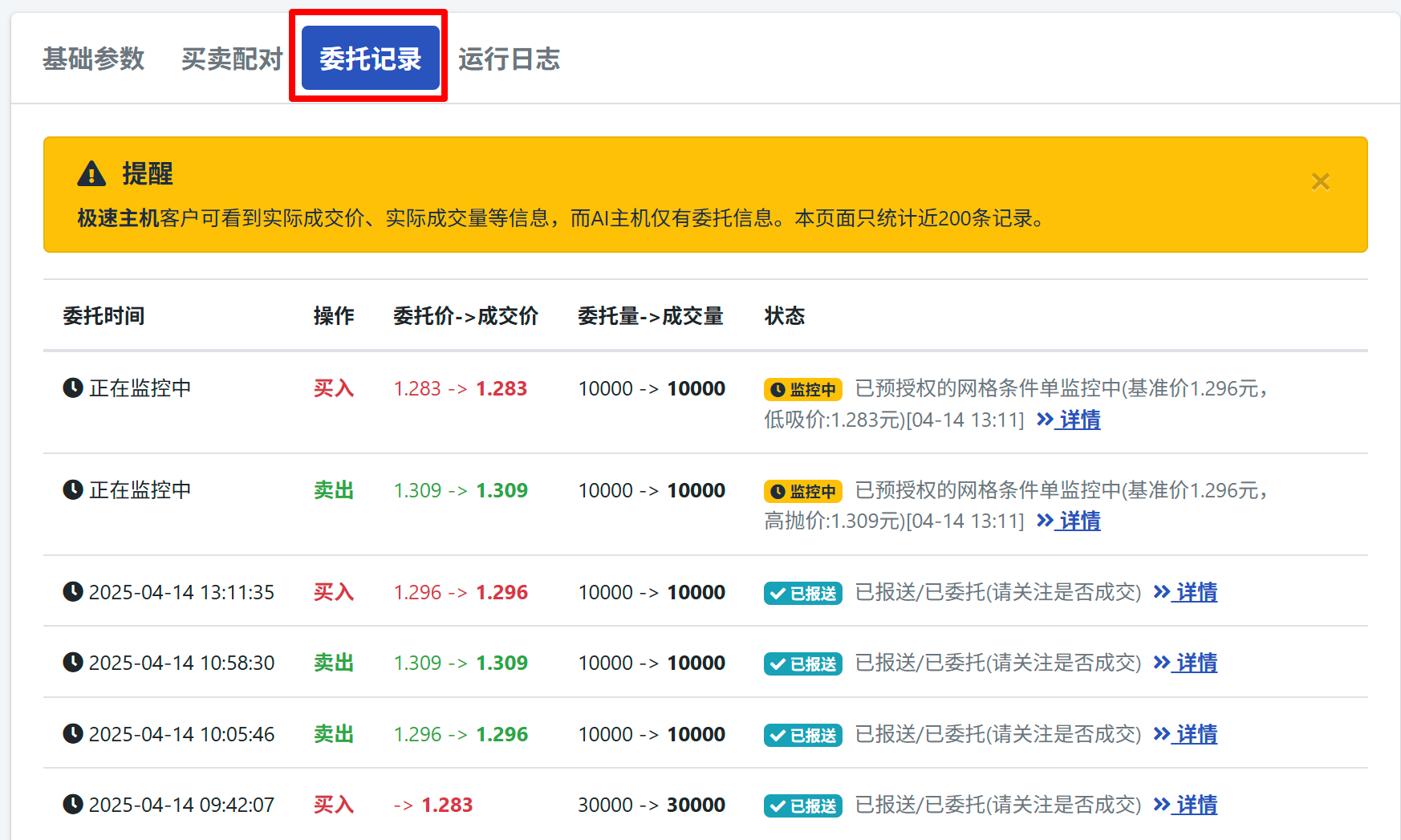Image resolution: width=1401 pixels, height=840 pixels.
Task: Click the clock icon beside 2025-04-14 13:11:35
Action: pos(73,591)
